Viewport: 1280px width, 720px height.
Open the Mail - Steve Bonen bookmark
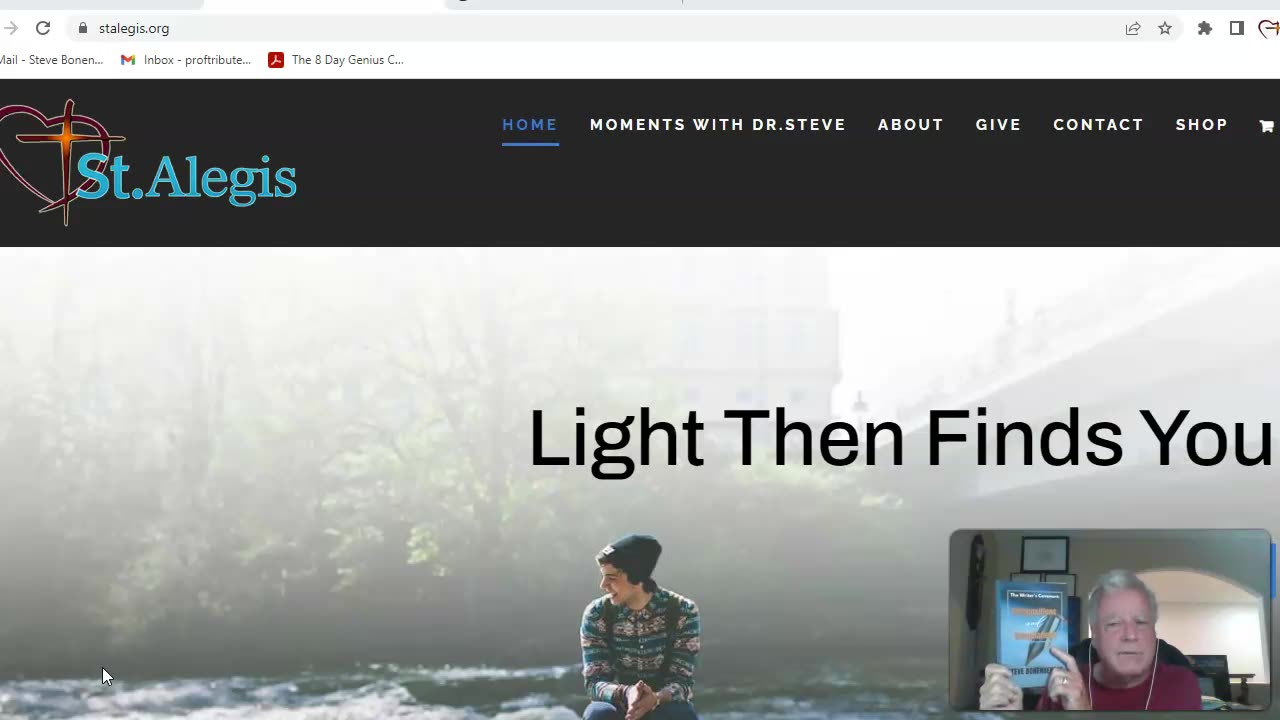point(52,60)
